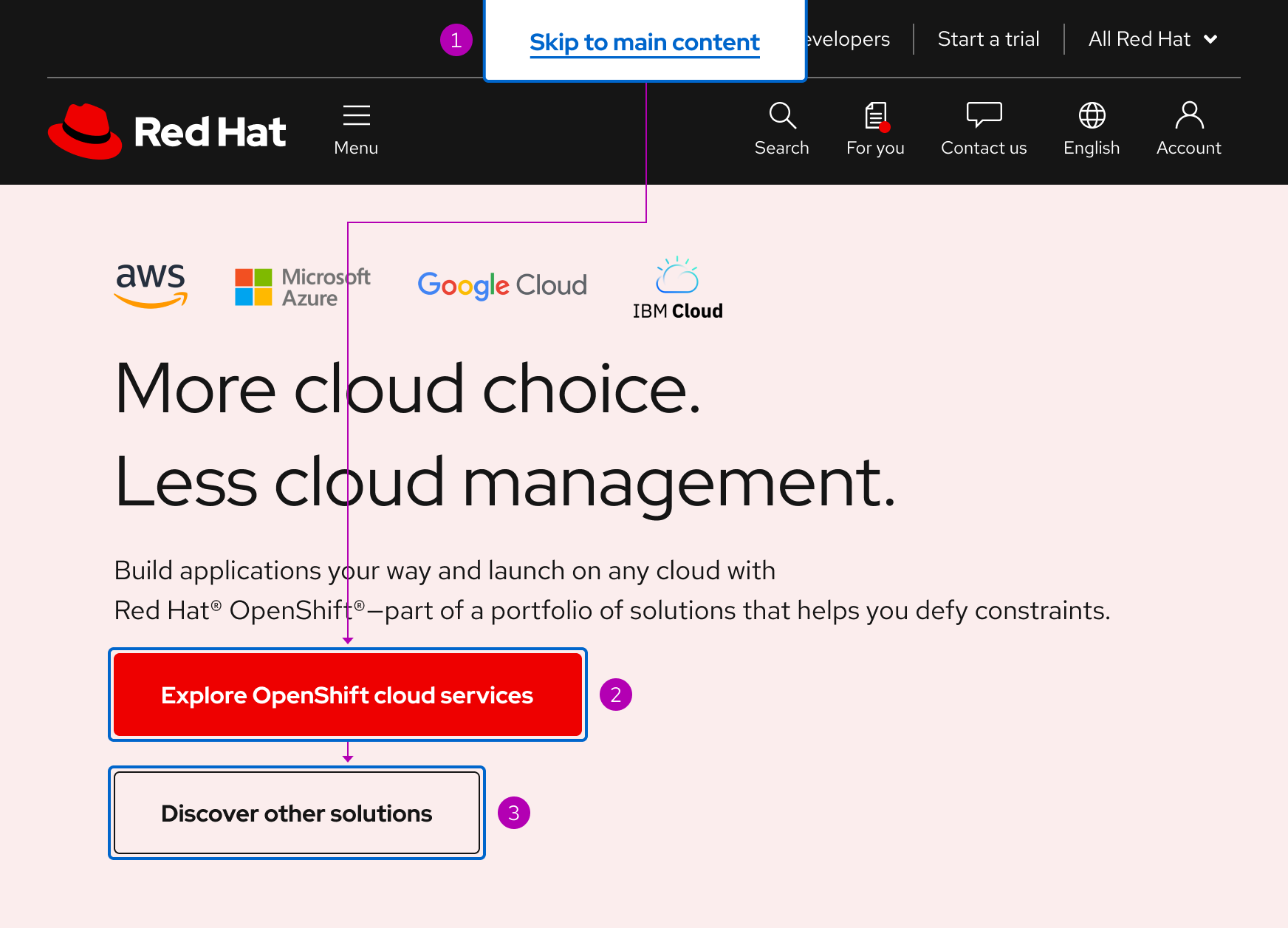The image size is (1288, 928).
Task: Open the hamburger Menu
Action: point(356,127)
